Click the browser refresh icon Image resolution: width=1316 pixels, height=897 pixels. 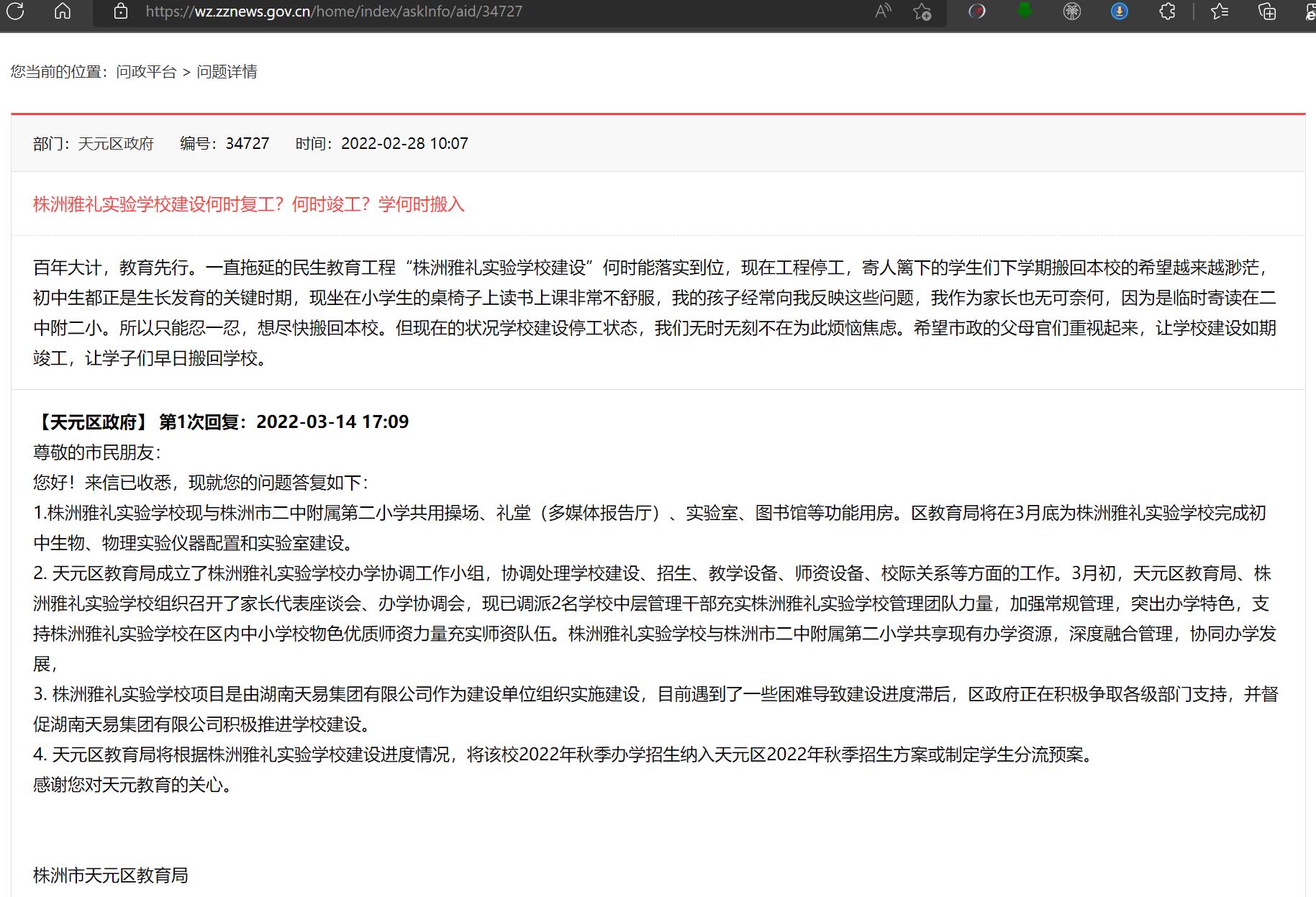[x=15, y=11]
